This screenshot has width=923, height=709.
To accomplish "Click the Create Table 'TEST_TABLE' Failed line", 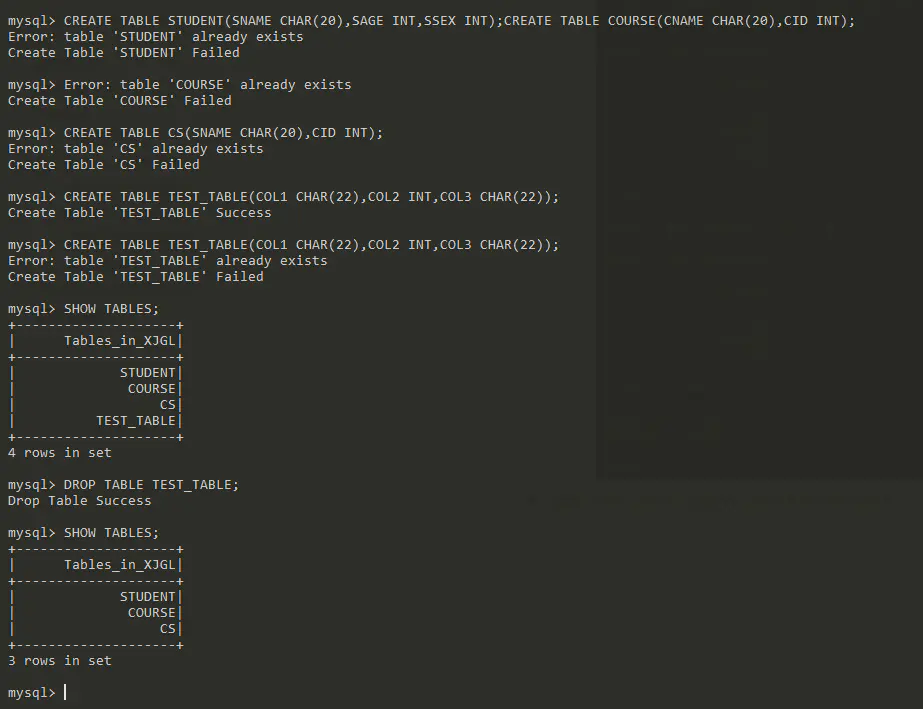I will [x=135, y=277].
